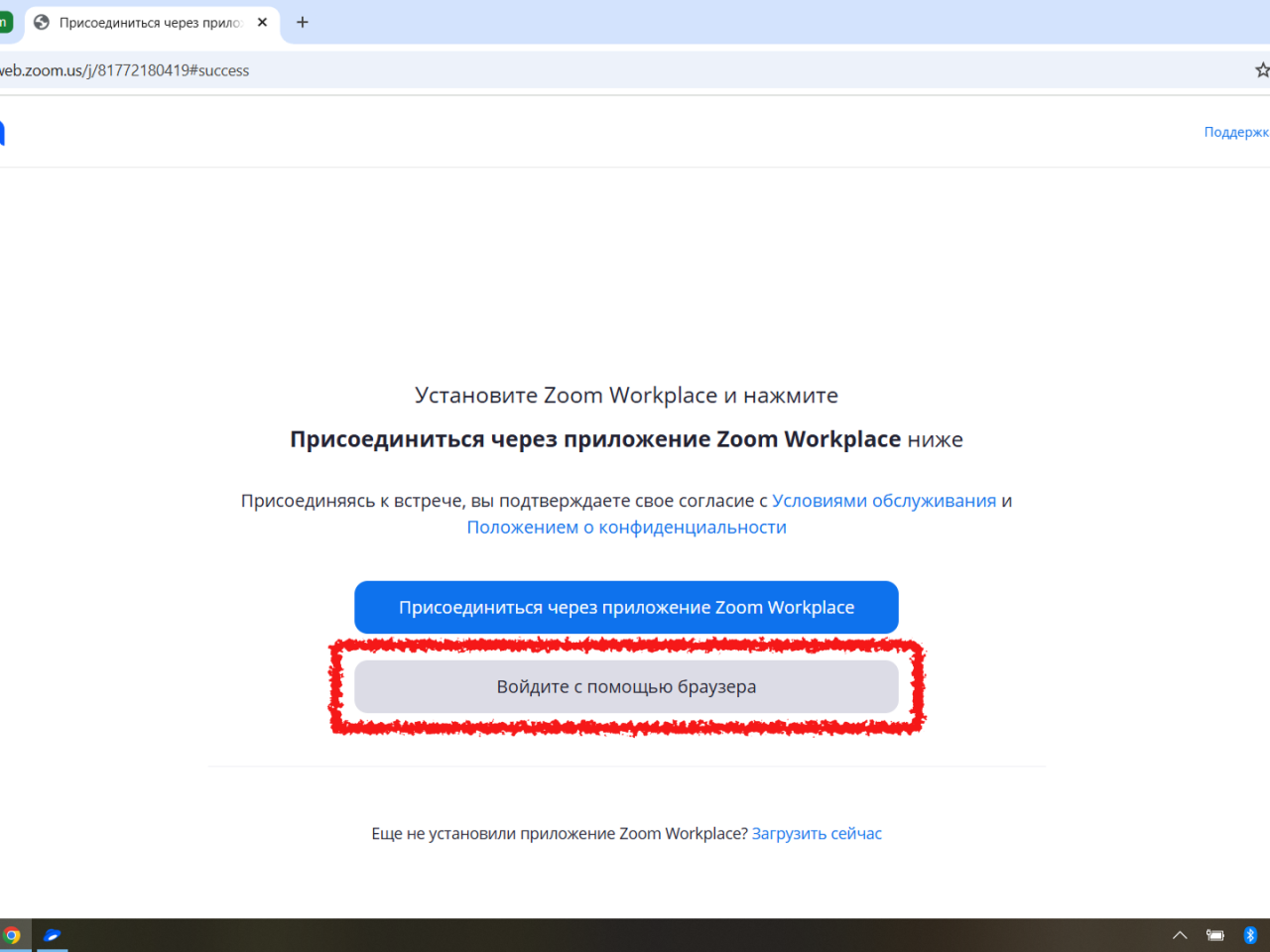
Task: Click the Zoom logo in the page header
Action: coord(5,131)
